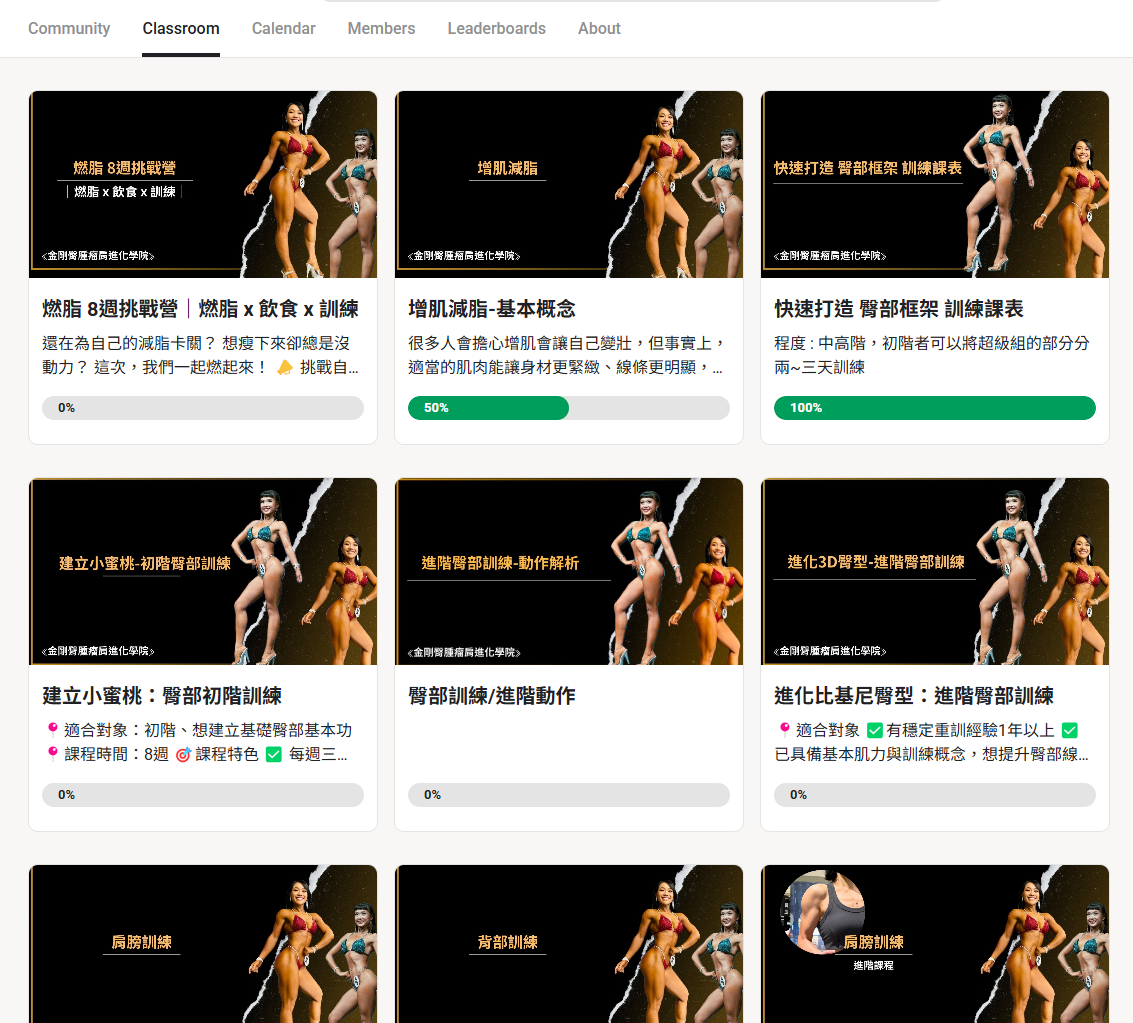Click the green check after 有穩定重訓經驗1年以上

click(1070, 730)
